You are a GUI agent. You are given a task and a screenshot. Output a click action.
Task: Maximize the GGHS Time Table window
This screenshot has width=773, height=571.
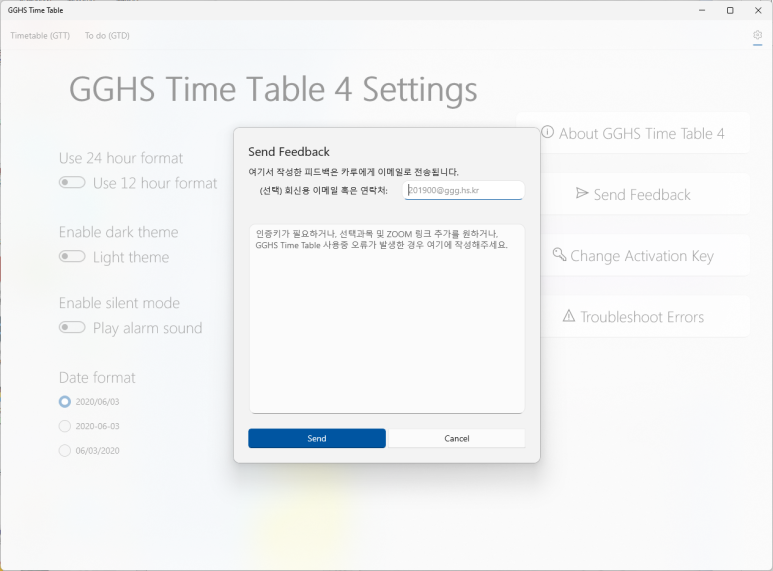coord(730,10)
